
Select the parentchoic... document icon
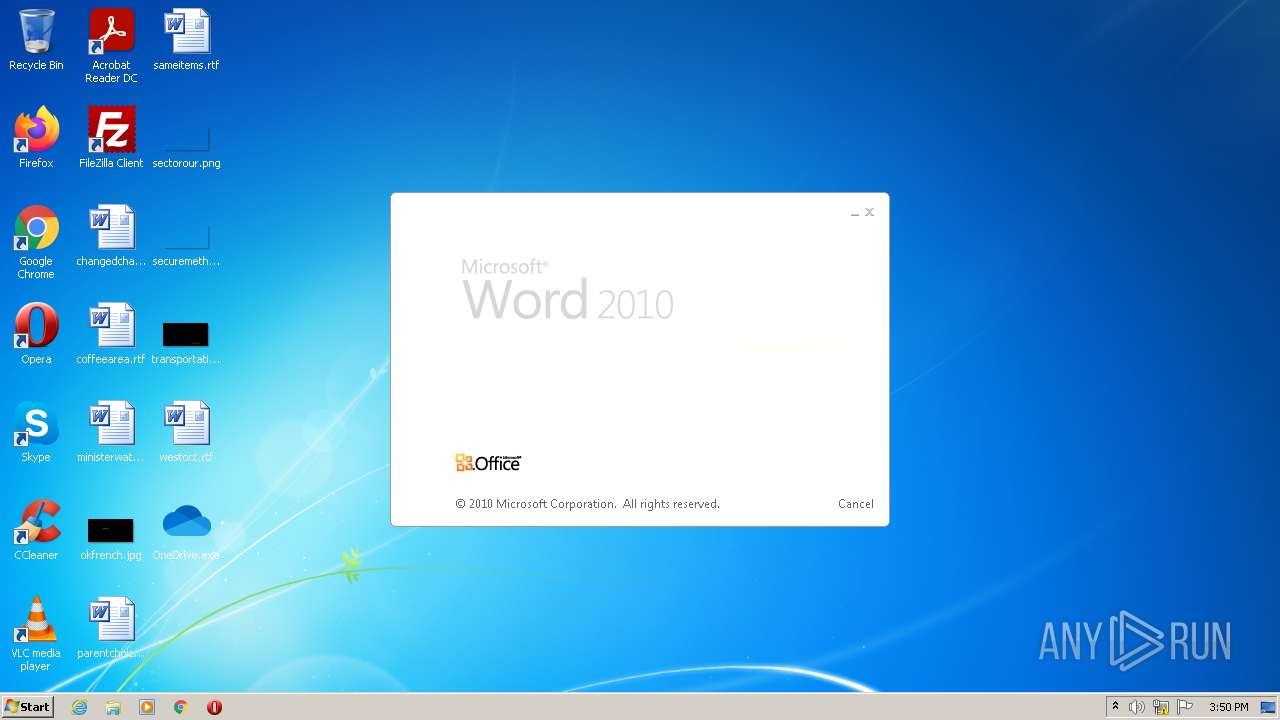point(111,628)
